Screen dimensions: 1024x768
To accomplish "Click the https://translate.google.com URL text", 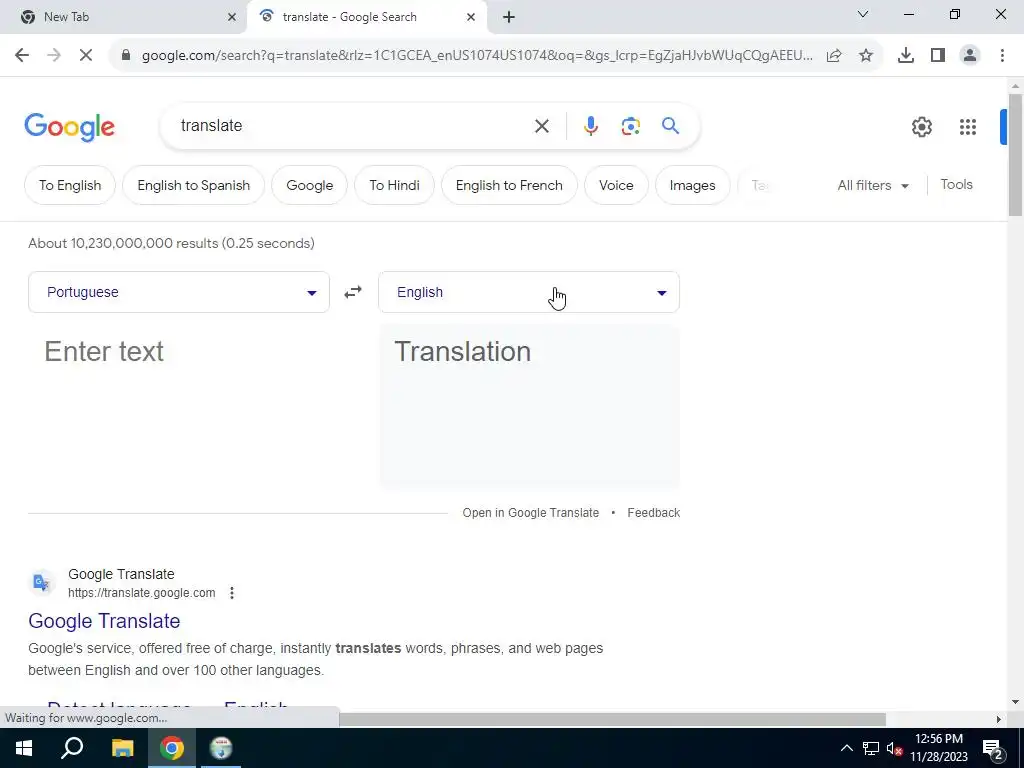I will coord(142,593).
